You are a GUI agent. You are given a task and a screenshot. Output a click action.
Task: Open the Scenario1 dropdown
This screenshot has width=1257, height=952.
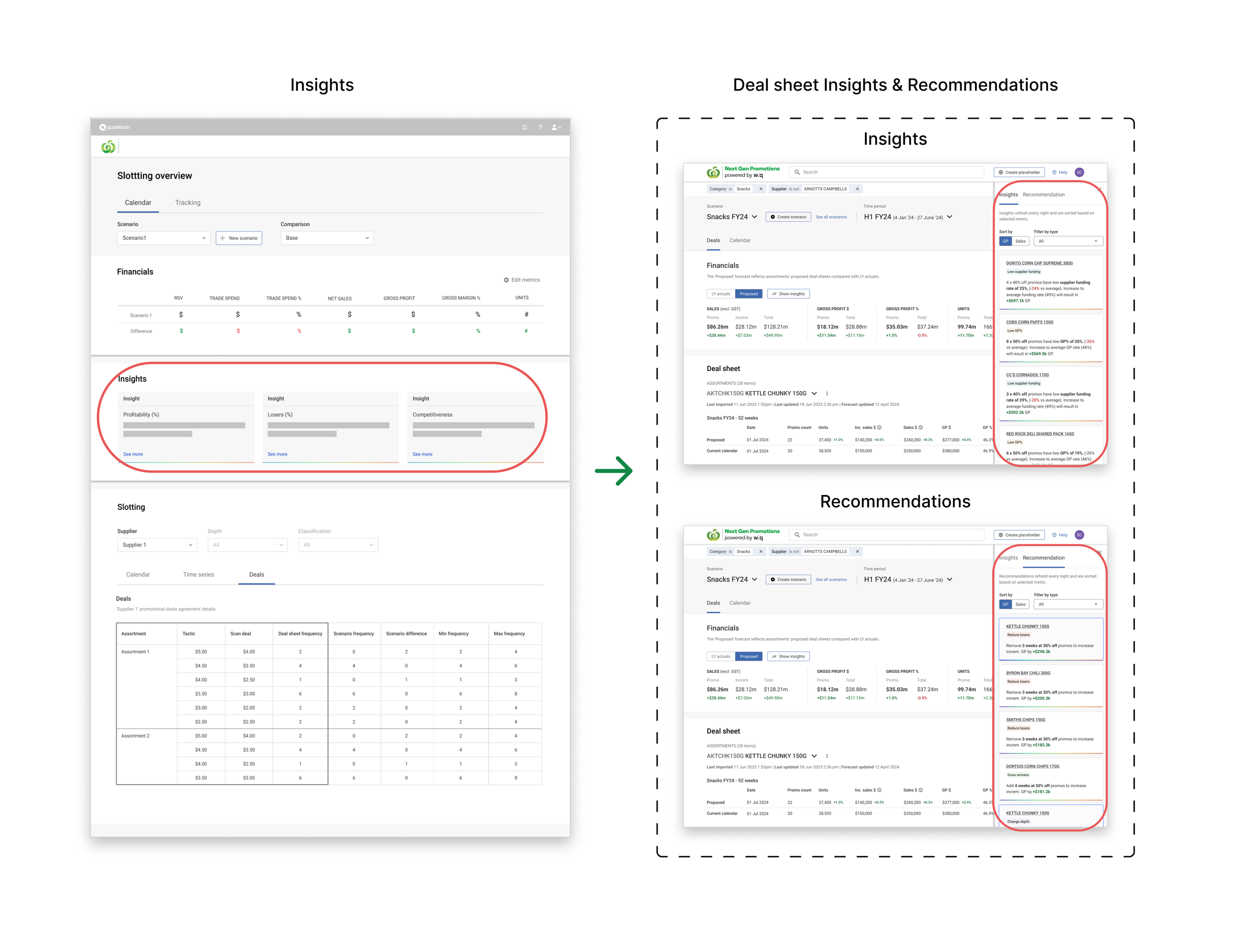coord(163,238)
